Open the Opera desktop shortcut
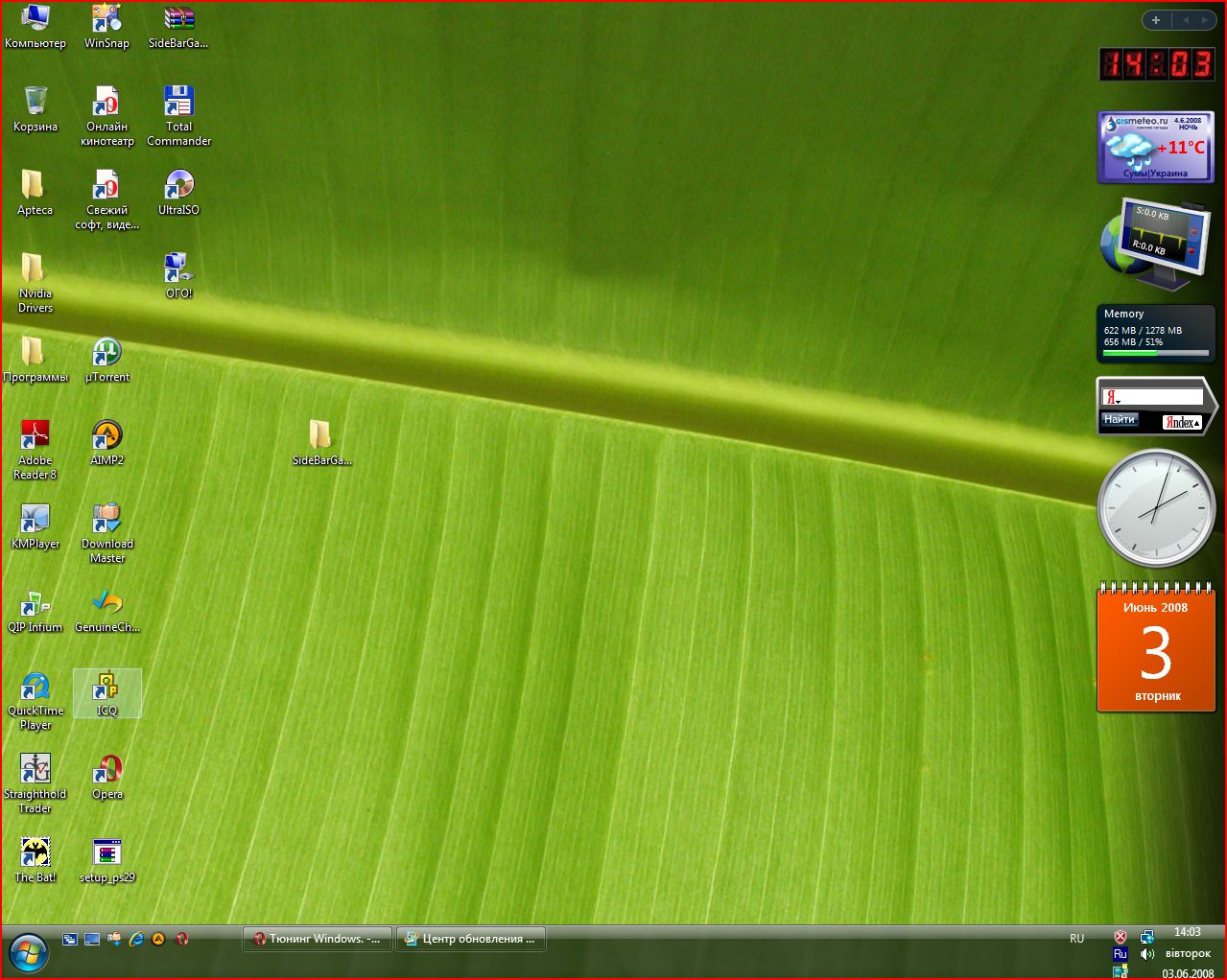1227x980 pixels. [106, 770]
